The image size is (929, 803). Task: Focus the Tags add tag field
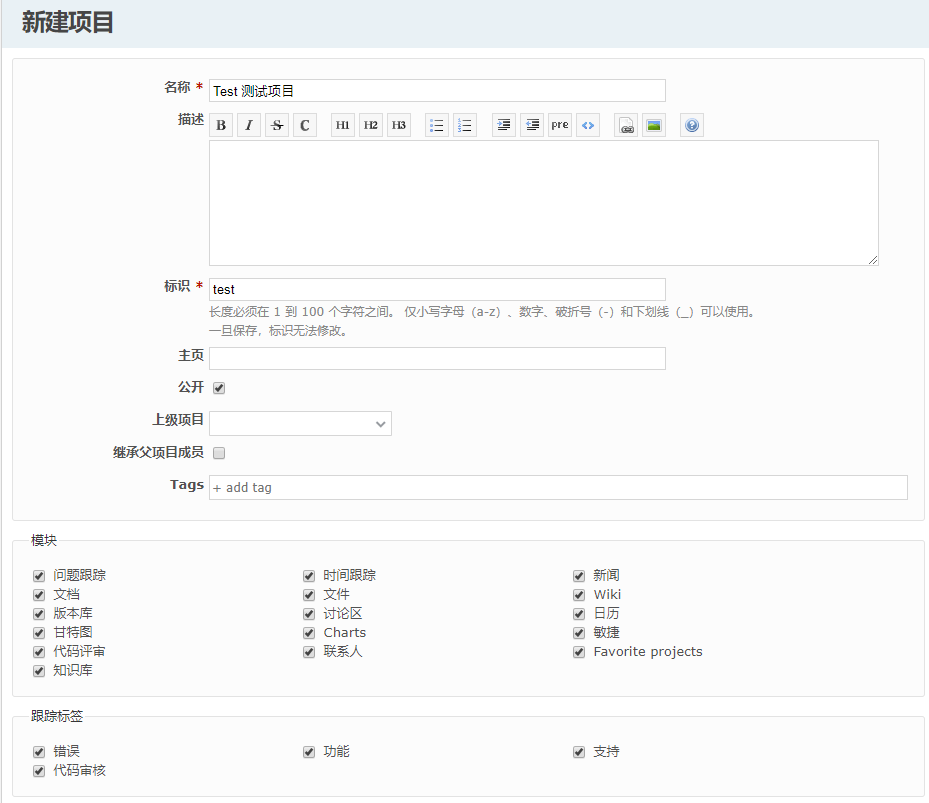557,487
